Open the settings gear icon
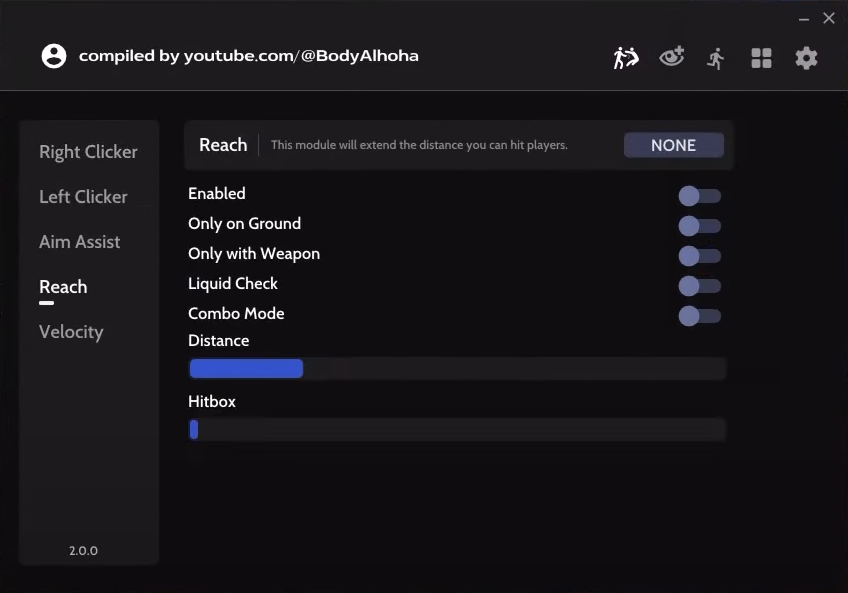This screenshot has width=848, height=593. (806, 58)
